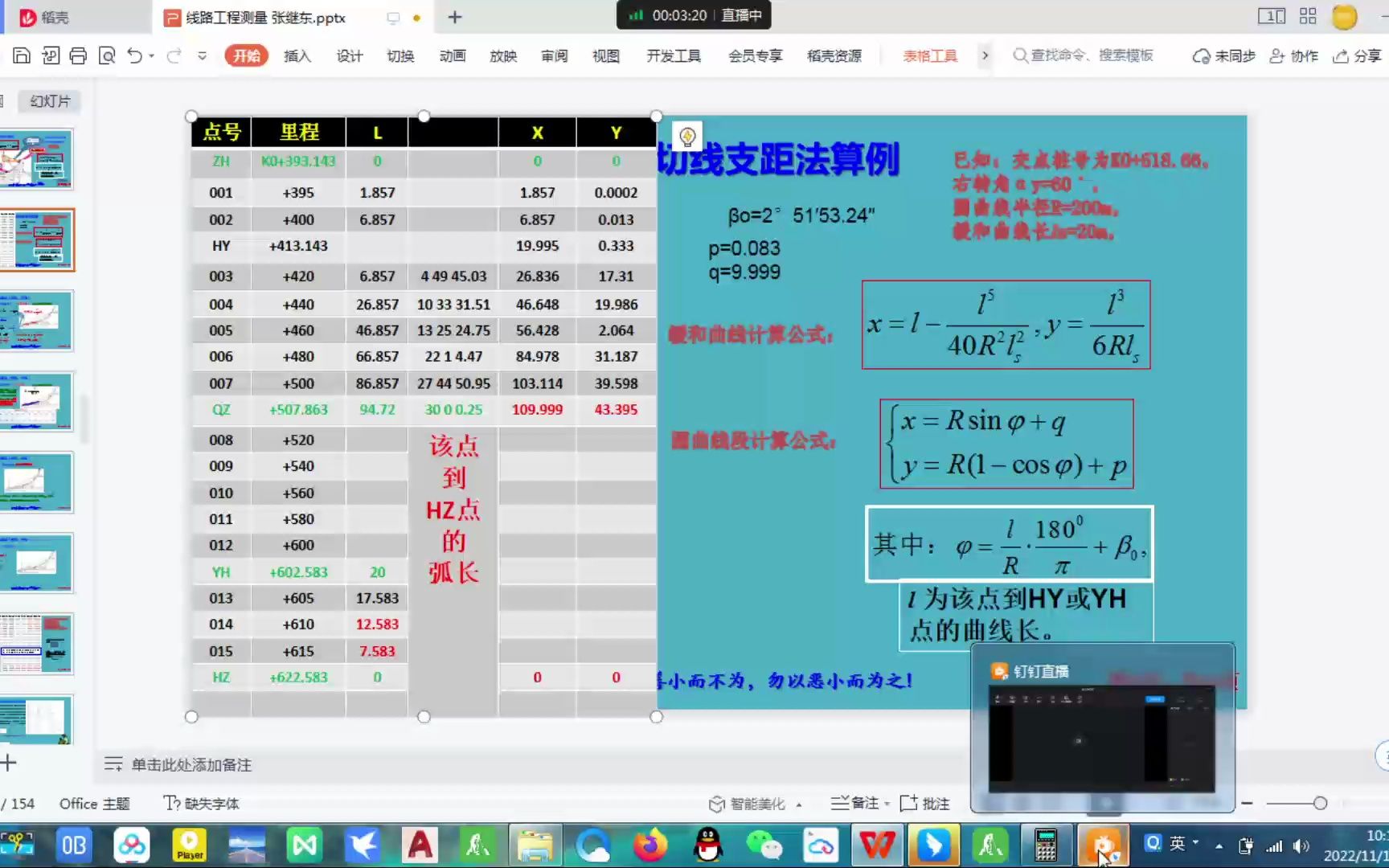Open the File Explorer folder icon in taskbar
This screenshot has height=868, width=1389.
click(x=535, y=845)
